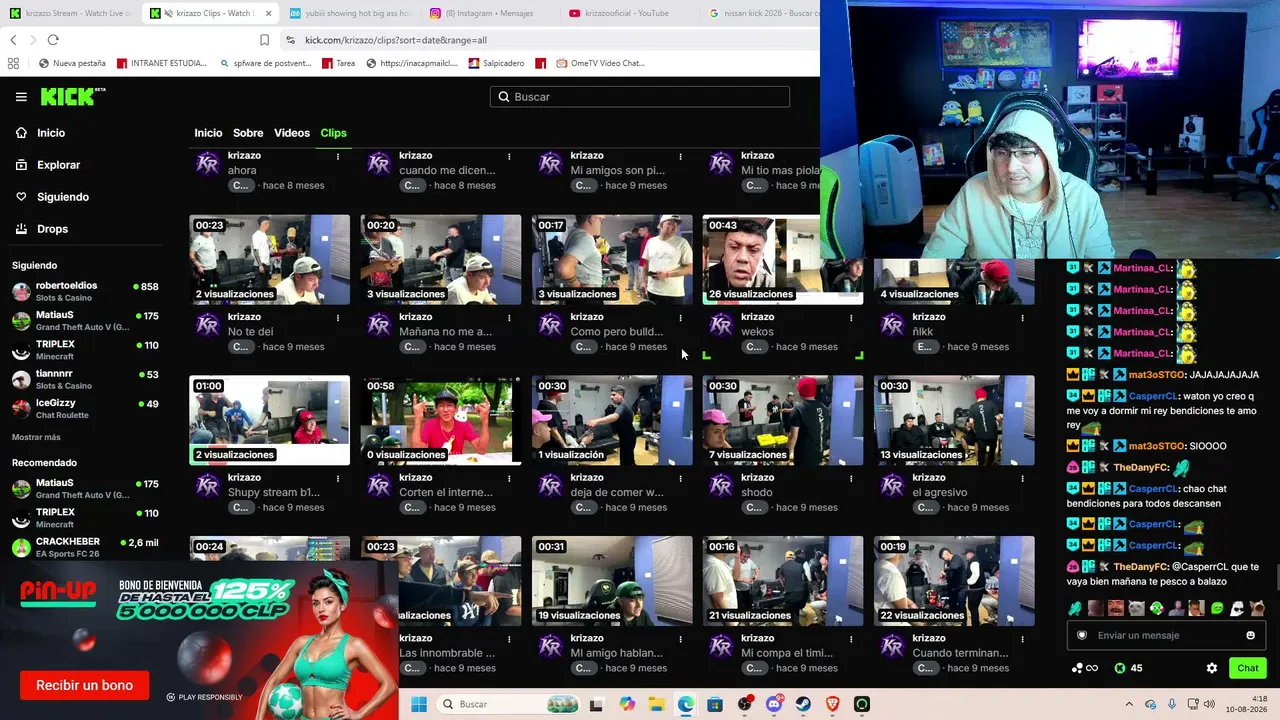1280x720 pixels.
Task: Click the browser reload button
Action: (x=53, y=40)
